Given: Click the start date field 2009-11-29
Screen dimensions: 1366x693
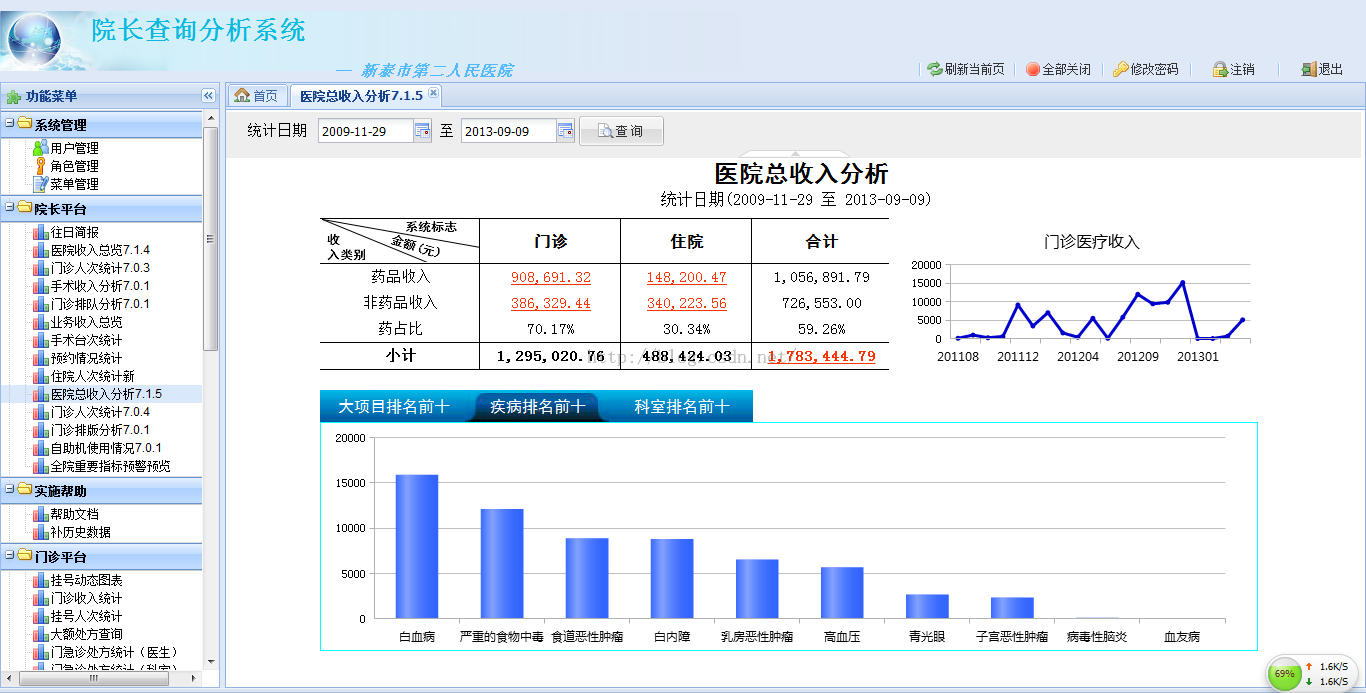Looking at the screenshot, I should click(x=366, y=131).
